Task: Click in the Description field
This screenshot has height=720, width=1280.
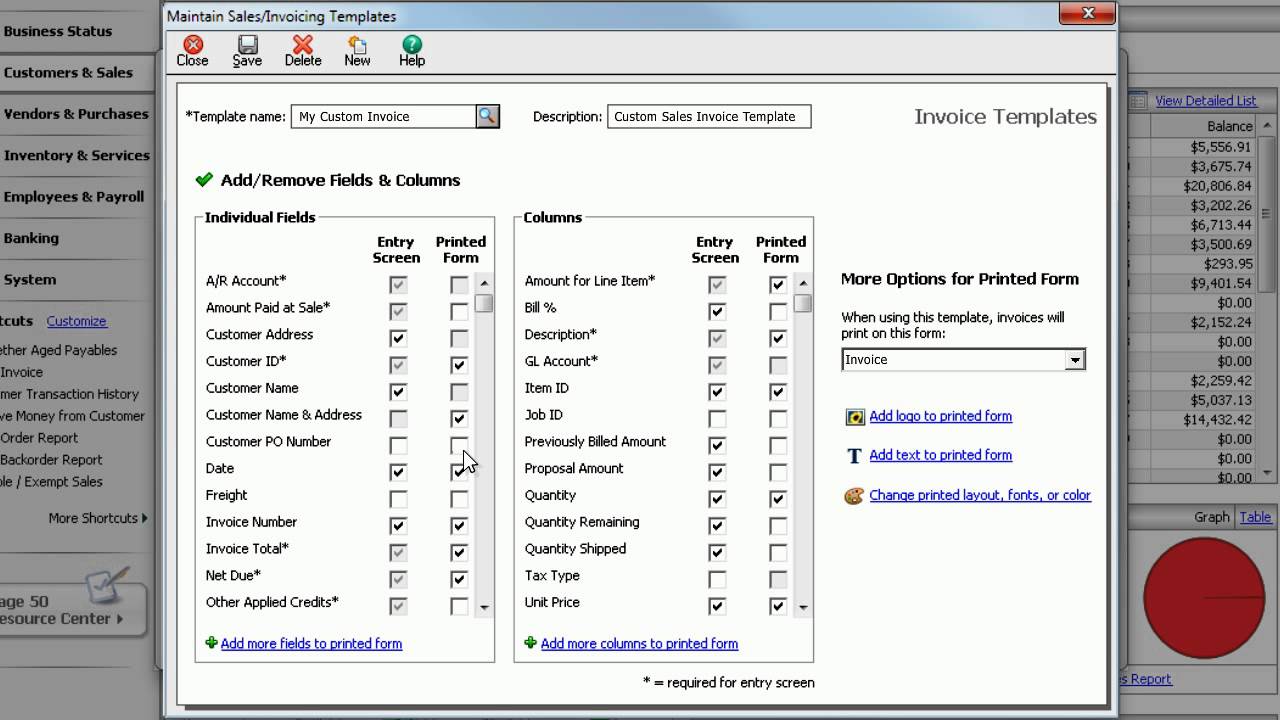Action: 709,116
